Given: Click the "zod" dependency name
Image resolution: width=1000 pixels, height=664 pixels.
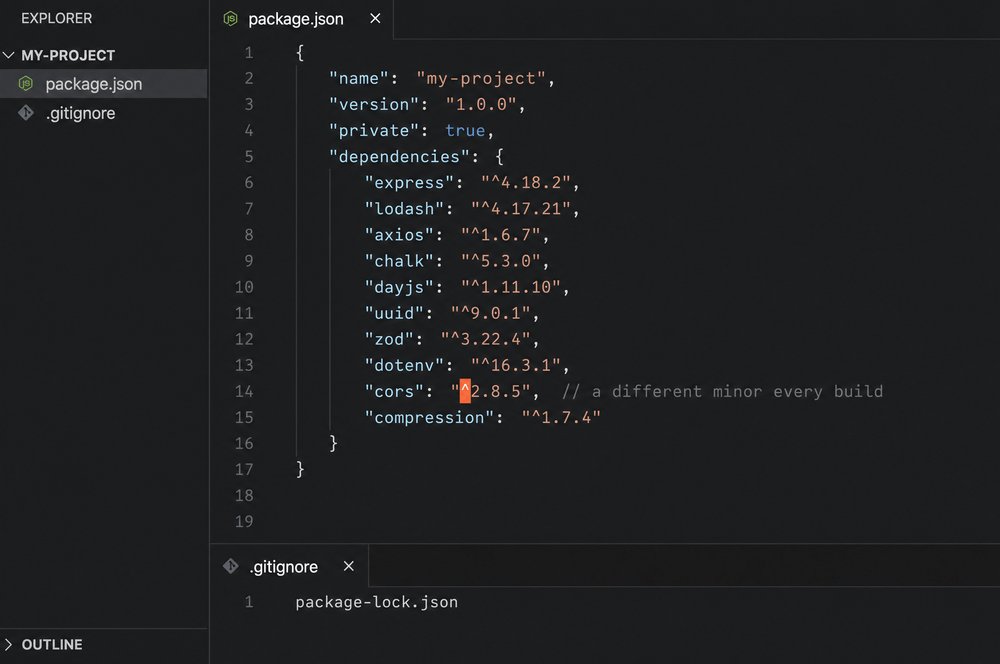Looking at the screenshot, I should pyautogui.click(x=389, y=339).
